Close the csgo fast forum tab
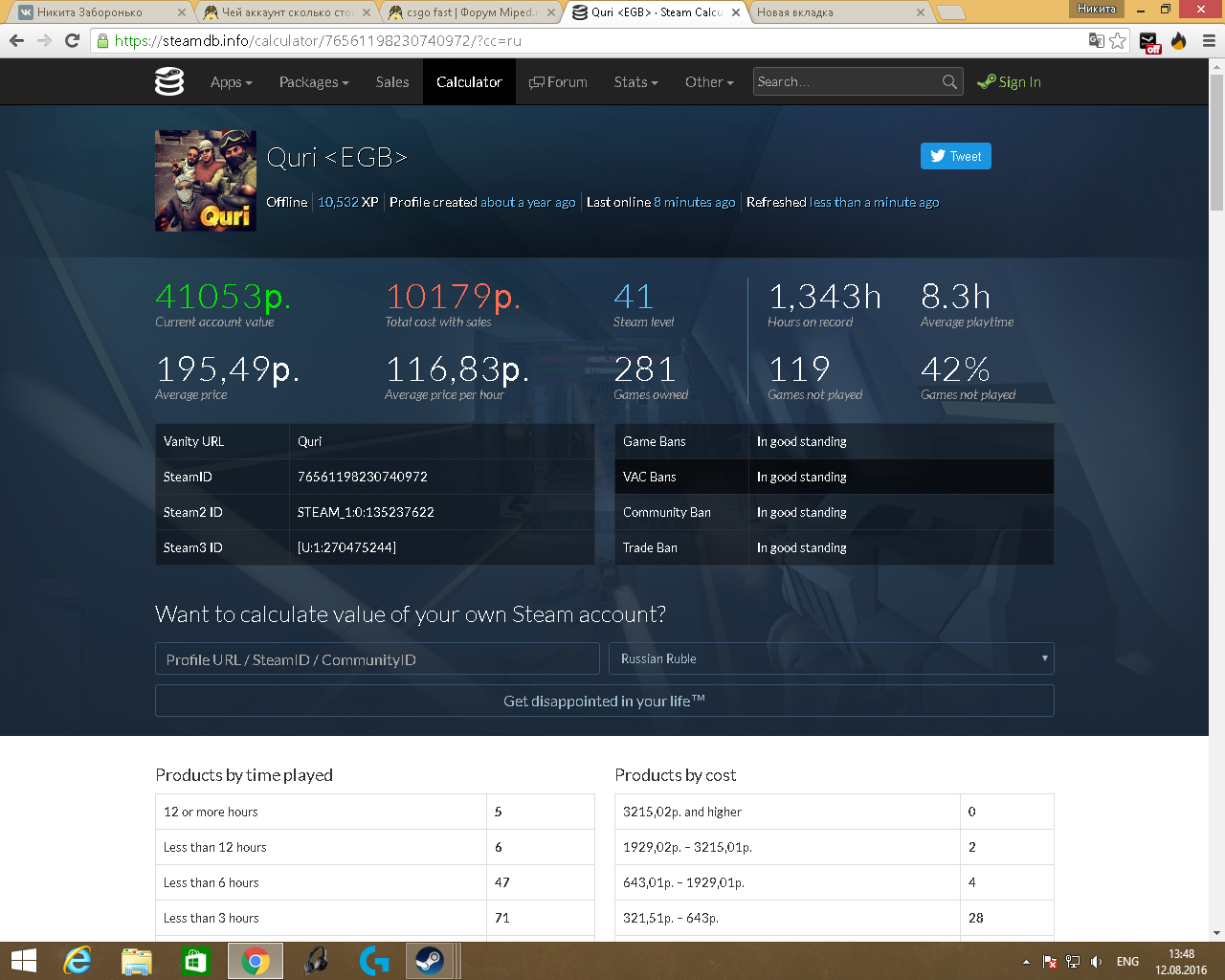Screen dimensions: 1225x980 click(x=549, y=12)
